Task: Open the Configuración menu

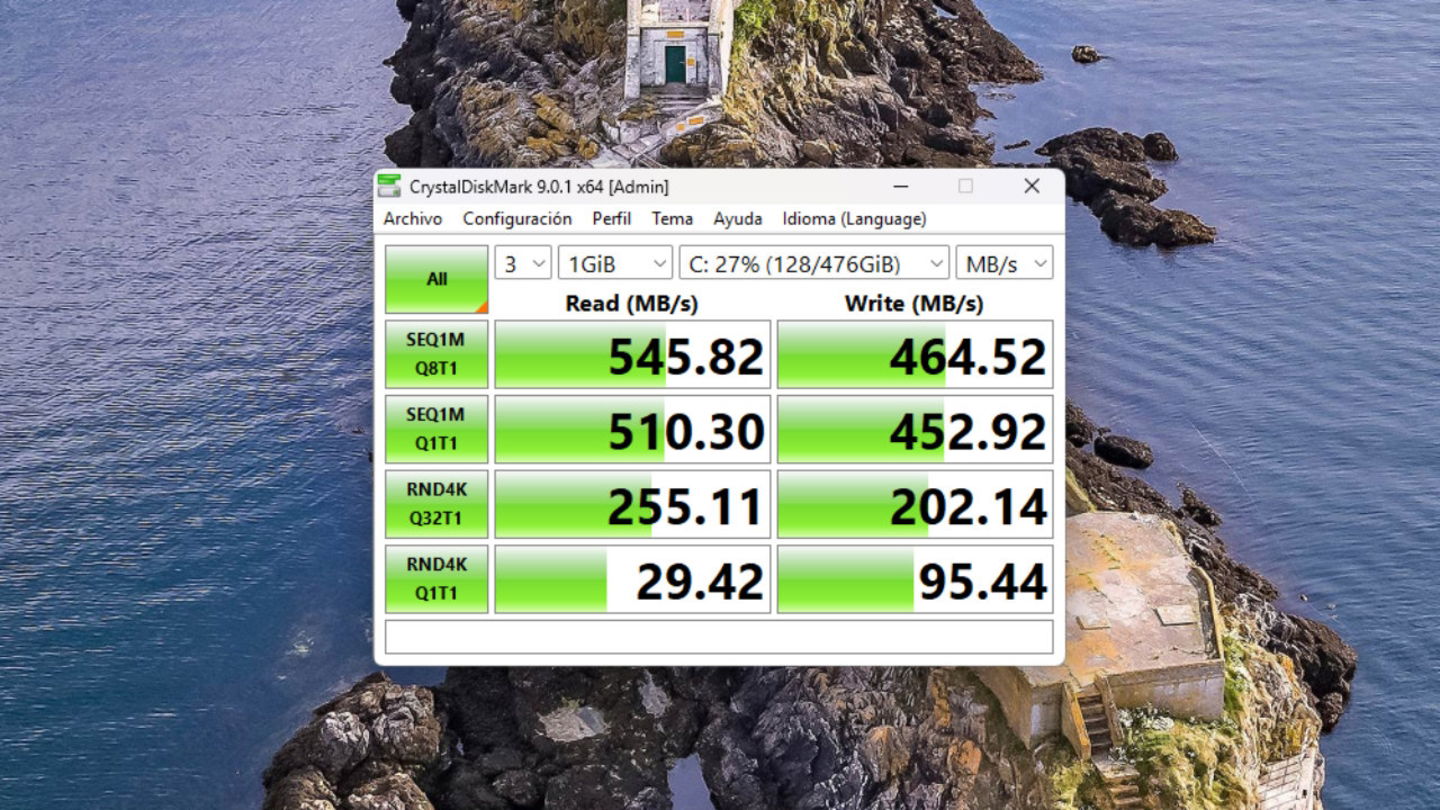Action: click(517, 218)
